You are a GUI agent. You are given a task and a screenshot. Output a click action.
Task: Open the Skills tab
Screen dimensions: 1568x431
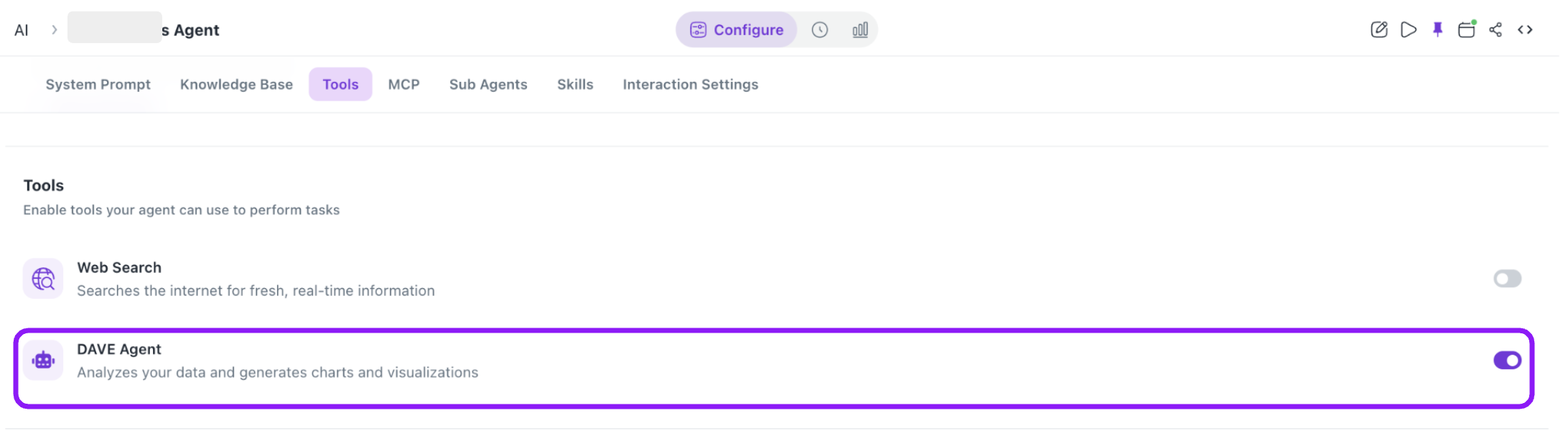pos(575,85)
